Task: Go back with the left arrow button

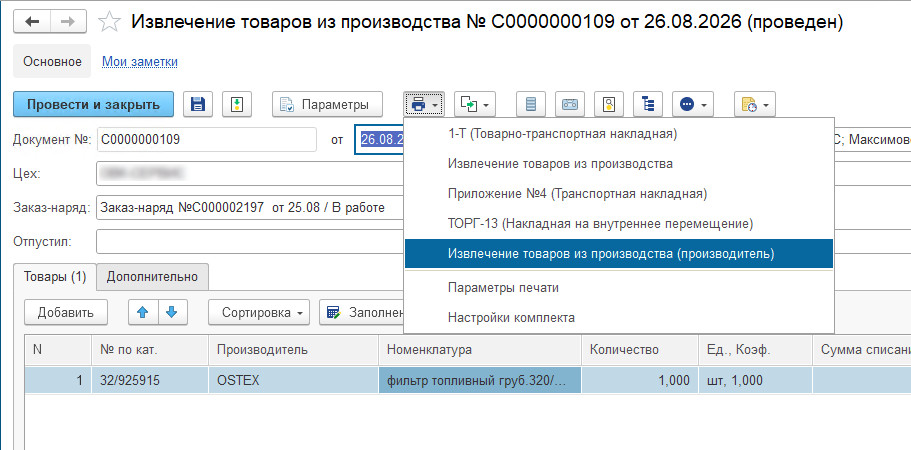Action: pos(32,21)
